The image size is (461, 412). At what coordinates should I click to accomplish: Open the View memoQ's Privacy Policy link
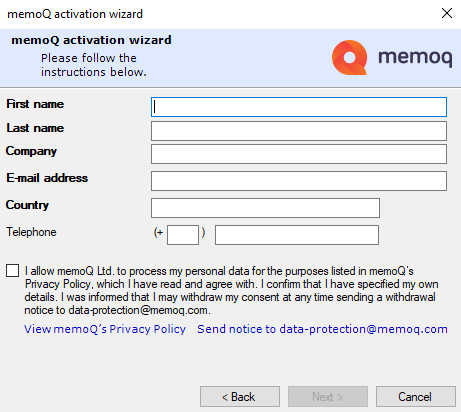pos(105,329)
